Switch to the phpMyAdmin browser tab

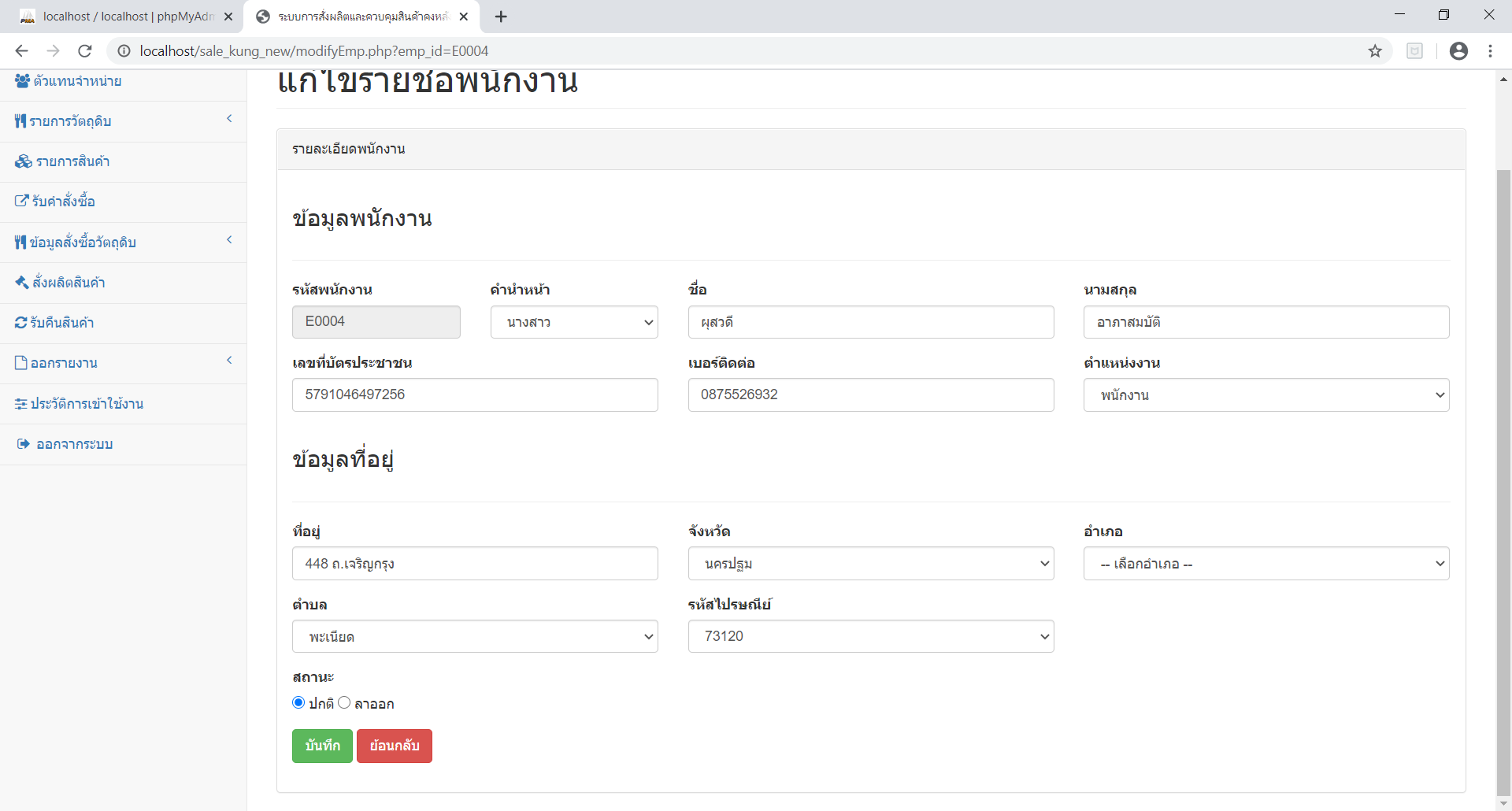(126, 17)
